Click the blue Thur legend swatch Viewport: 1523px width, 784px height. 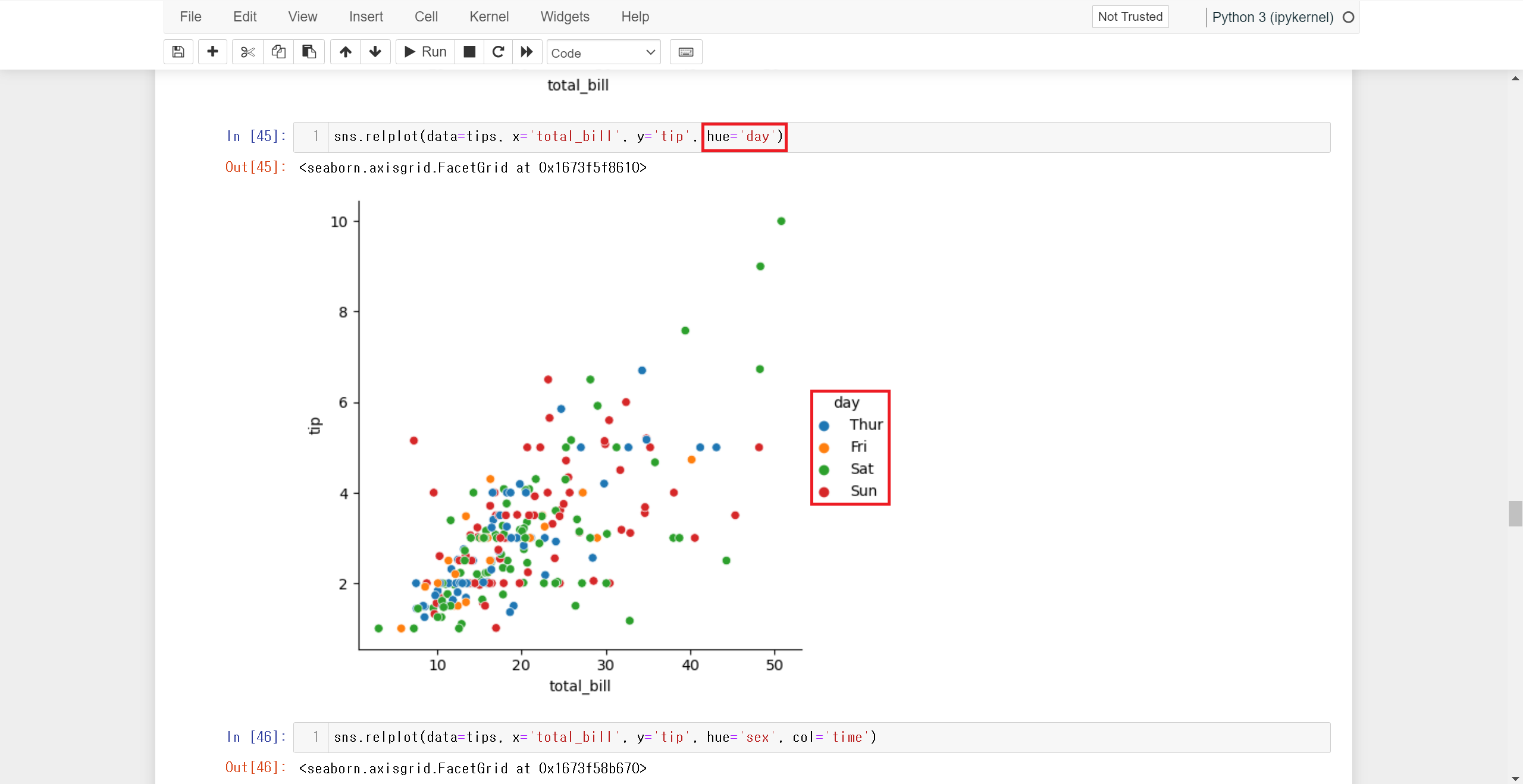click(x=824, y=426)
